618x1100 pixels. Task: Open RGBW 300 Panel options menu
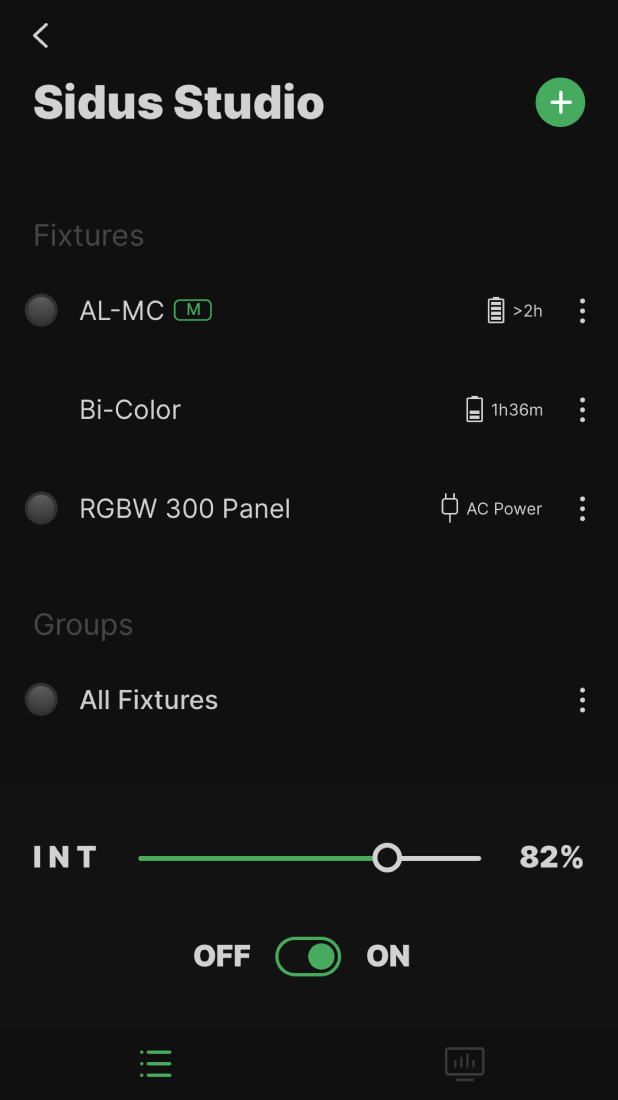coord(582,508)
